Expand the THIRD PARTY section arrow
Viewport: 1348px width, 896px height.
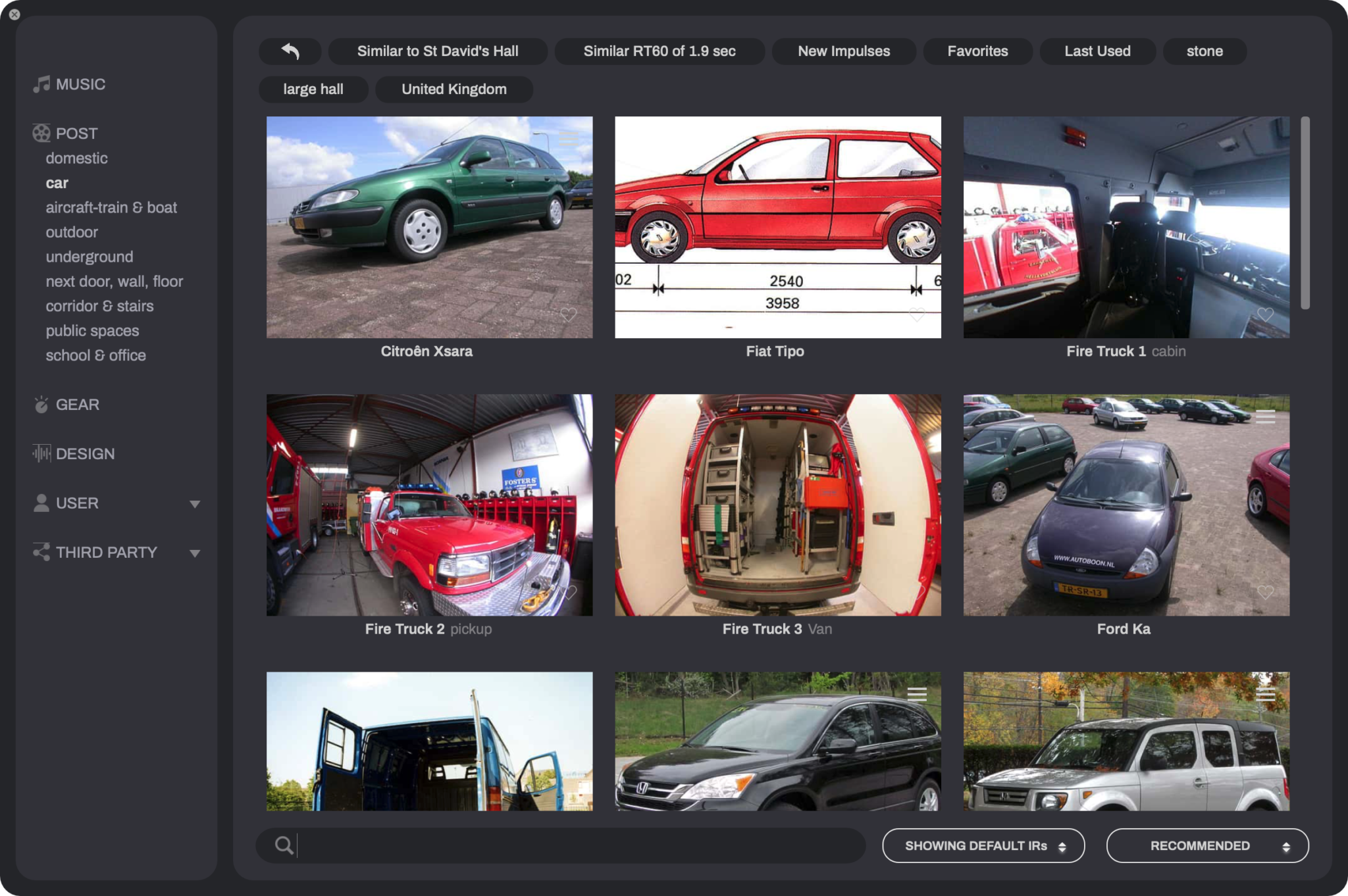click(x=195, y=553)
